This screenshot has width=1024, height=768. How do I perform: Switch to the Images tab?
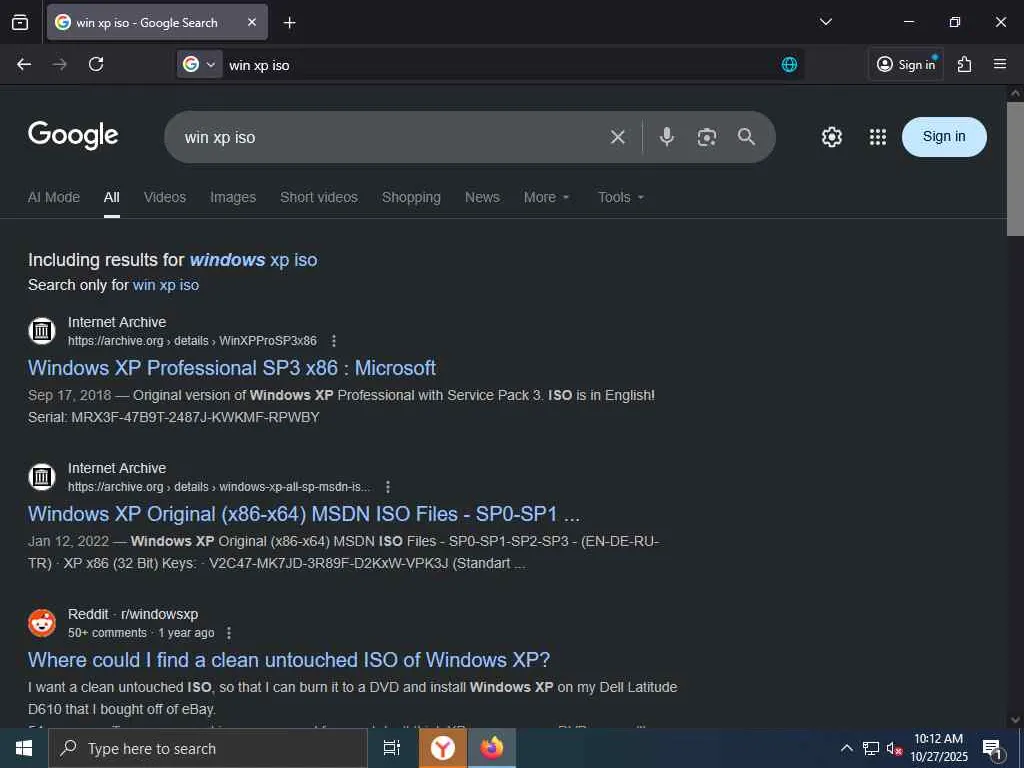[233, 197]
